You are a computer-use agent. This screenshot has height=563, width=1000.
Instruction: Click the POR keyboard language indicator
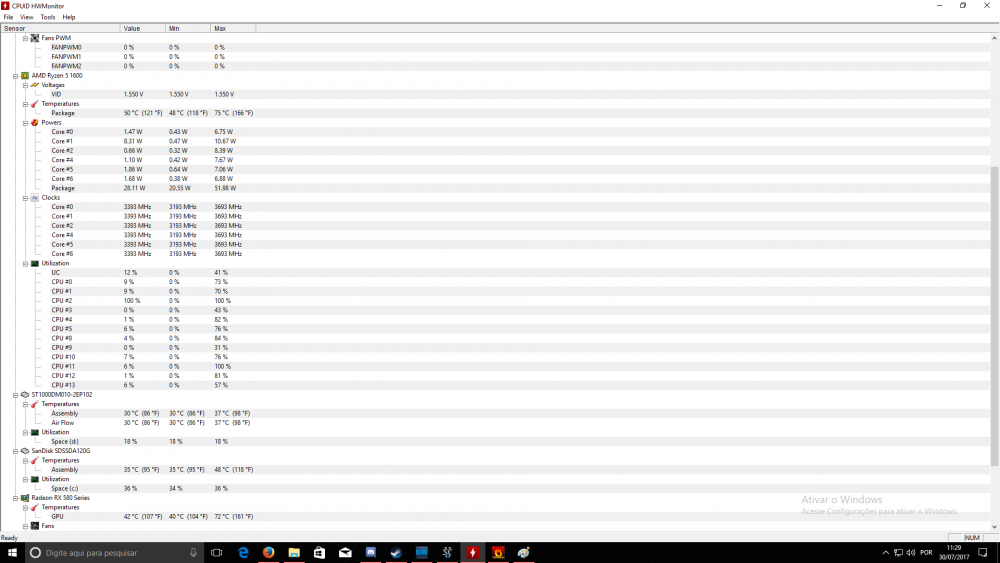point(927,553)
